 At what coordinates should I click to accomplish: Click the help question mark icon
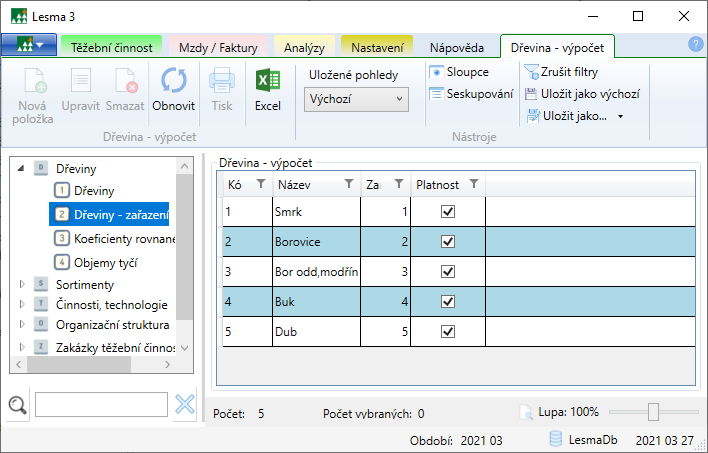click(x=696, y=44)
